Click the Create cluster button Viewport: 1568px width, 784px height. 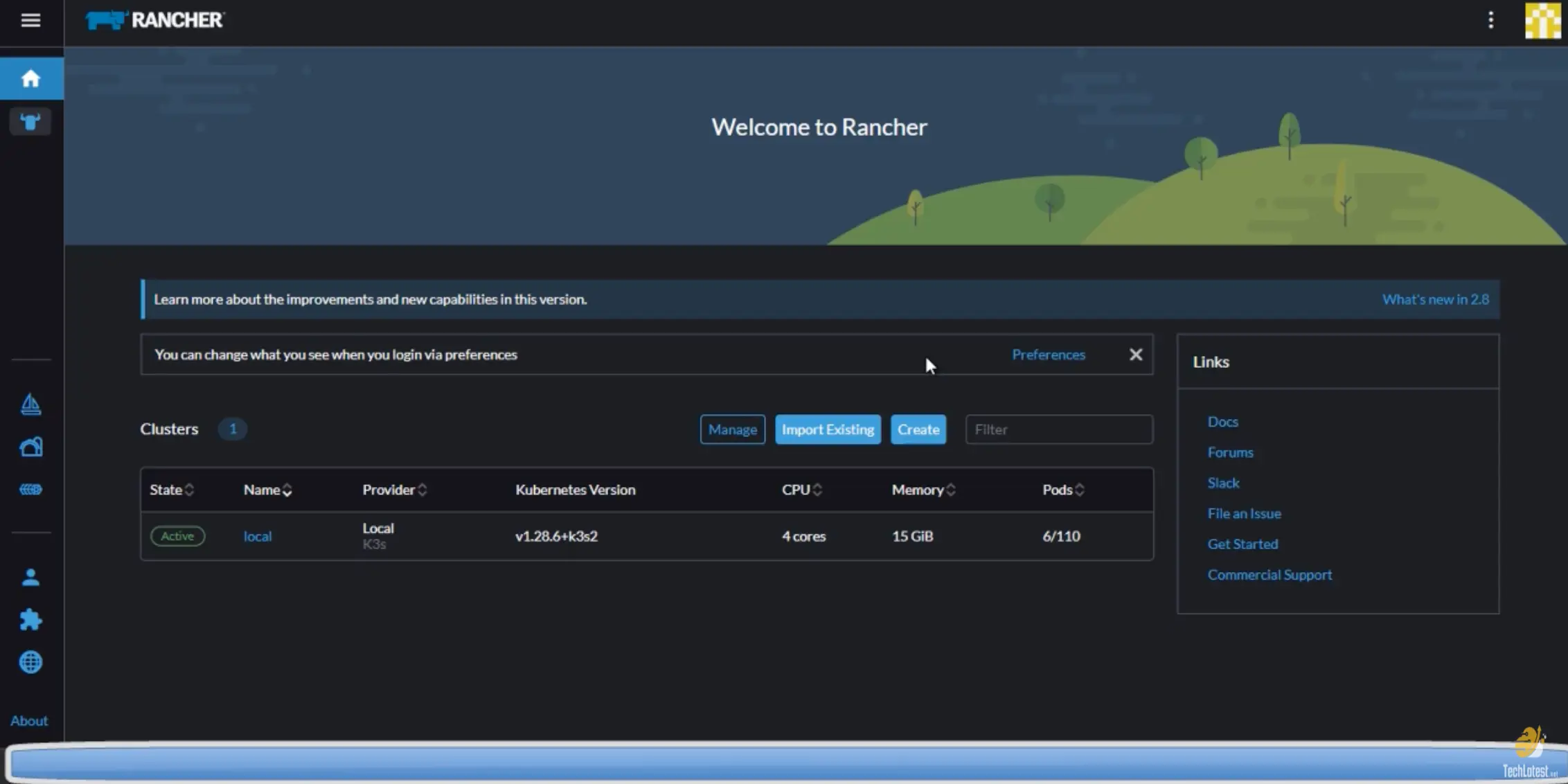pos(918,429)
